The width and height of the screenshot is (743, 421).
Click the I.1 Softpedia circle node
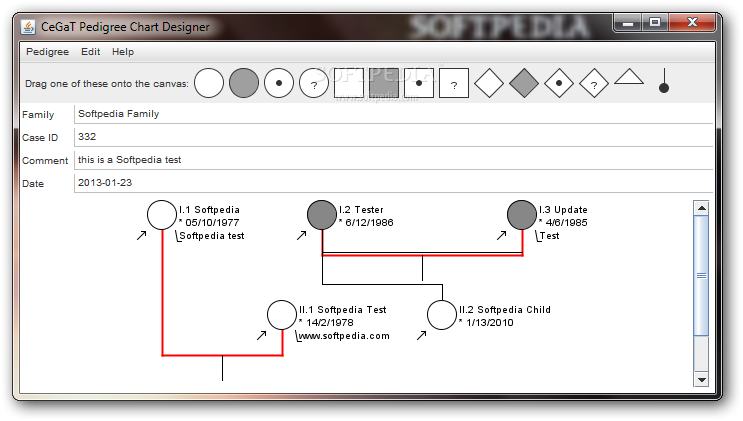(162, 215)
